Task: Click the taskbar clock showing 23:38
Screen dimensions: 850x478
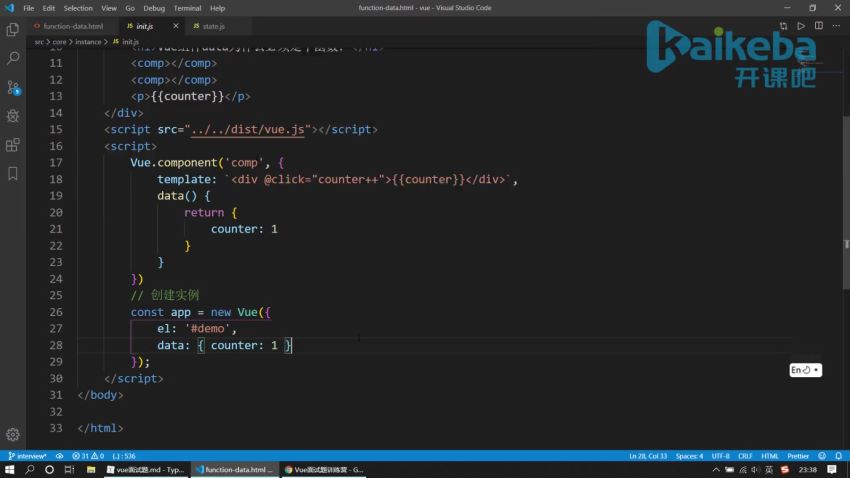Action: coord(808,470)
